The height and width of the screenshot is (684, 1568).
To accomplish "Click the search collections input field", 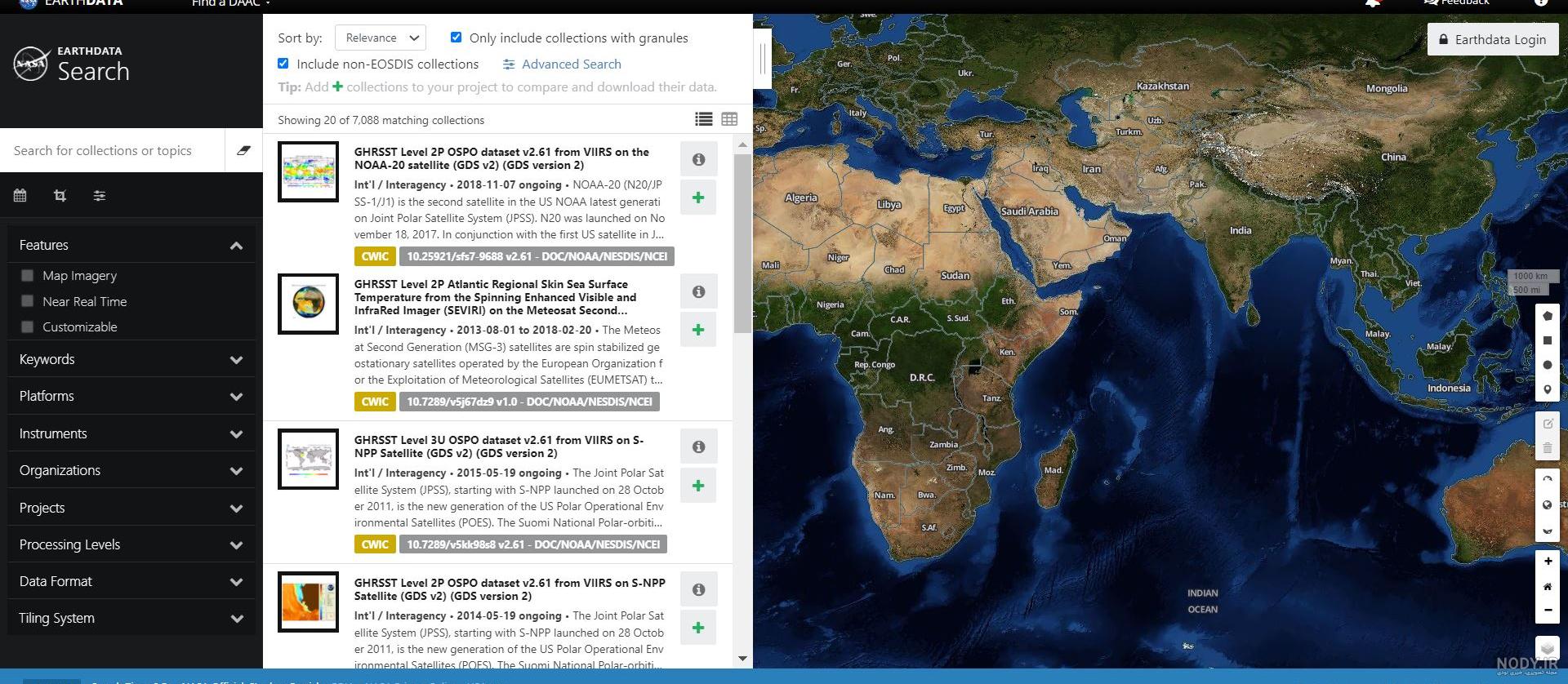I will click(113, 150).
